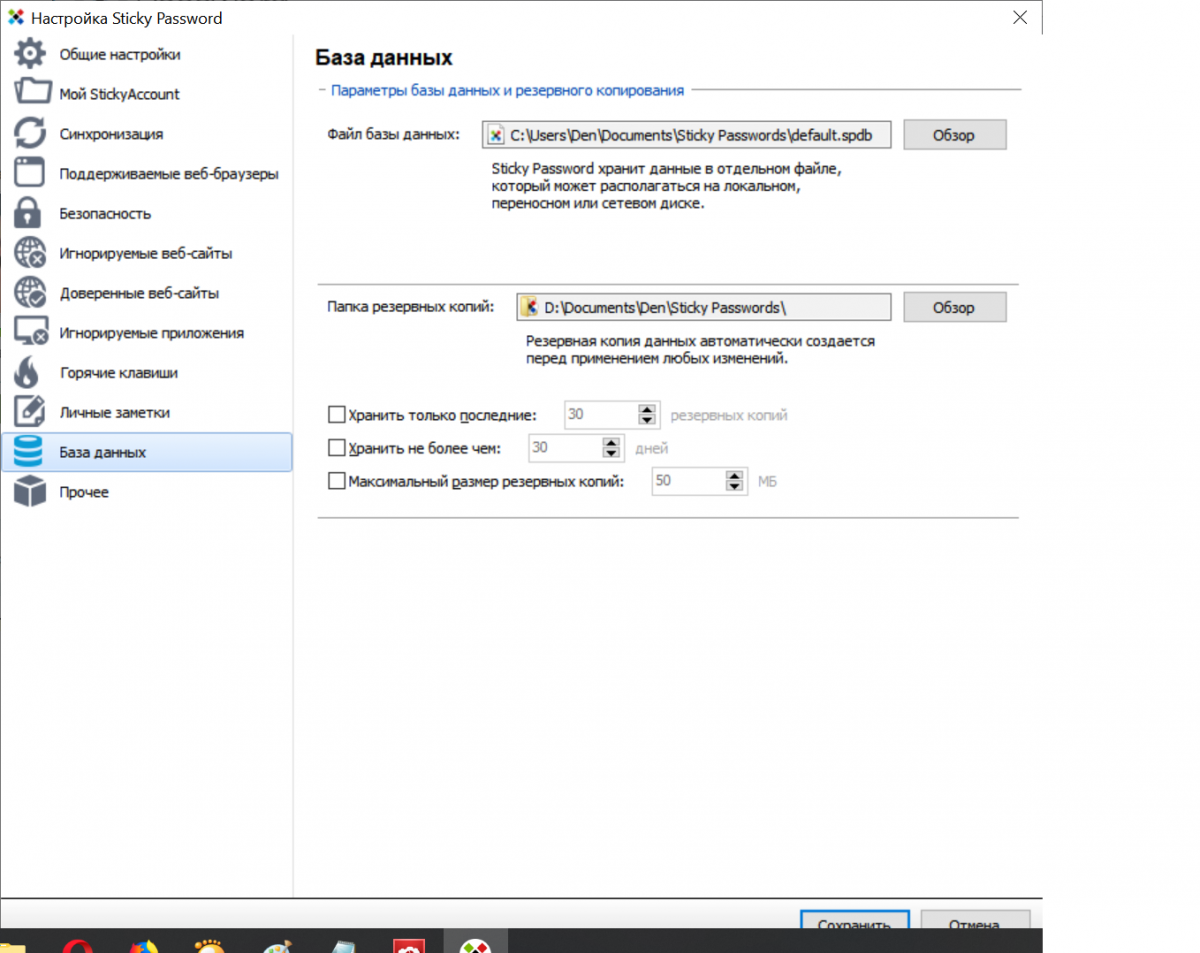Click heading Параметры базы данных и резервного копирования

point(507,90)
